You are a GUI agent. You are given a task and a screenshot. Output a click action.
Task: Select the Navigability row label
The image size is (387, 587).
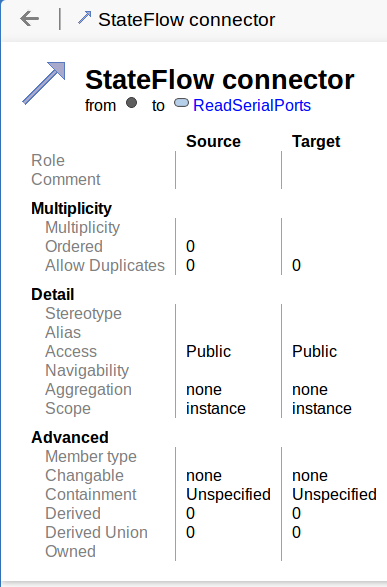[x=87, y=371]
